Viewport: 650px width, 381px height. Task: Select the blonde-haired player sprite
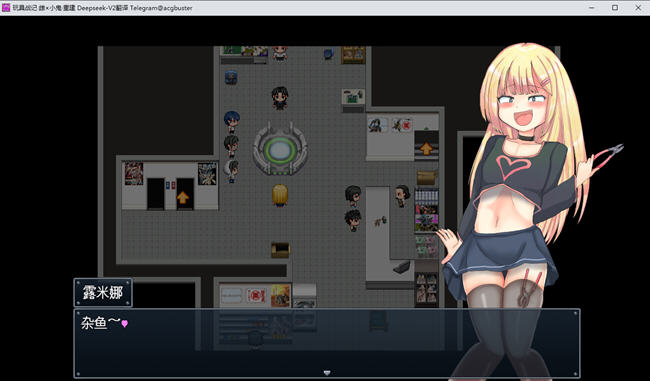tap(280, 195)
